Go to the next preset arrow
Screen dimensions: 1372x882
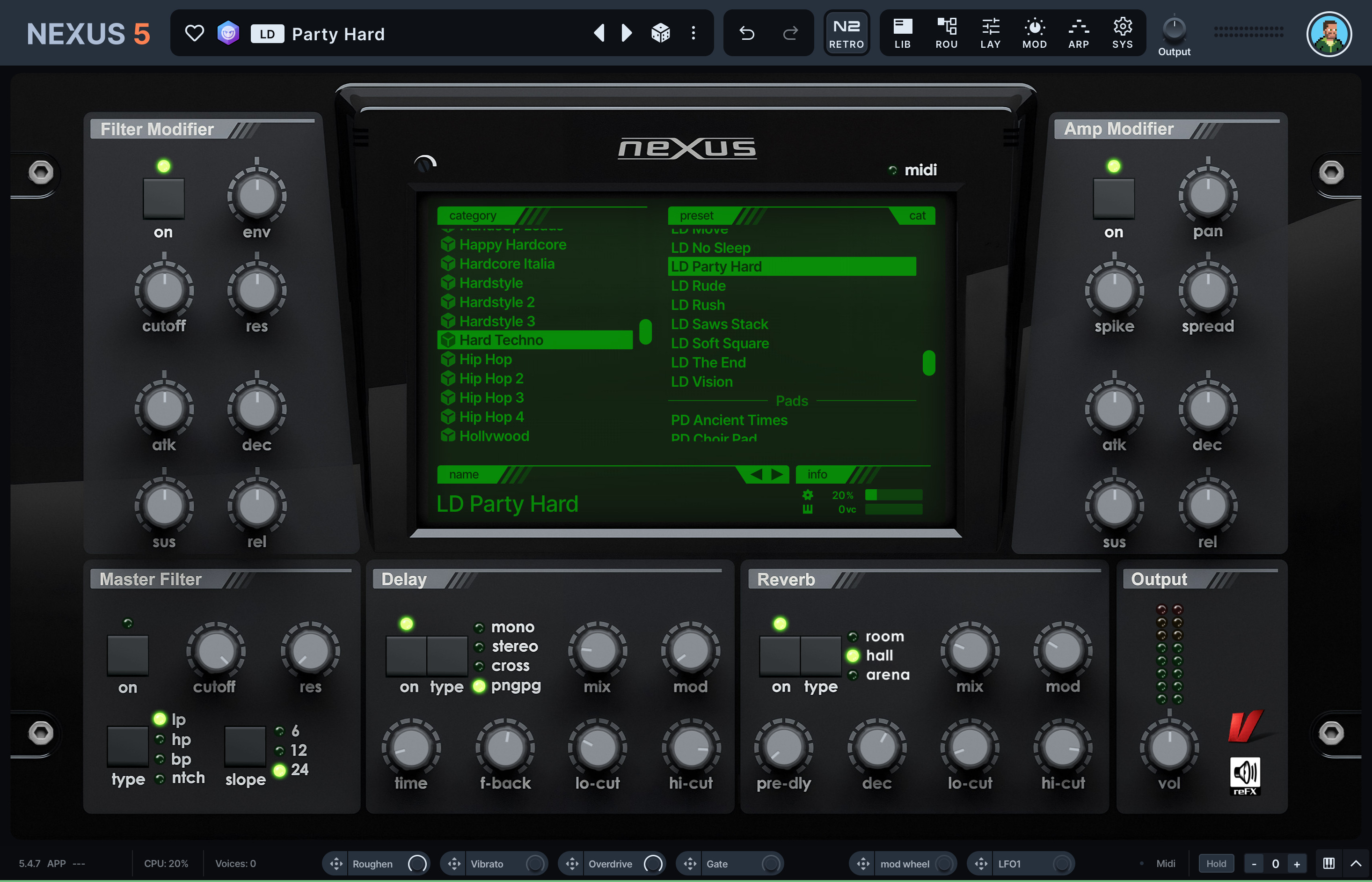(627, 33)
